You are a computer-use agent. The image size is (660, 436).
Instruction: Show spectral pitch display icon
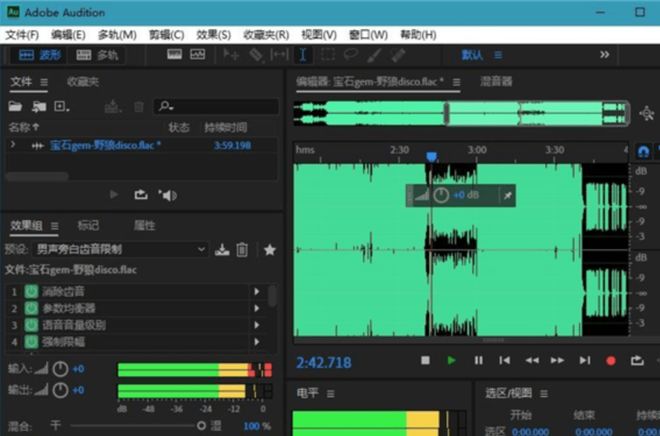coord(197,54)
